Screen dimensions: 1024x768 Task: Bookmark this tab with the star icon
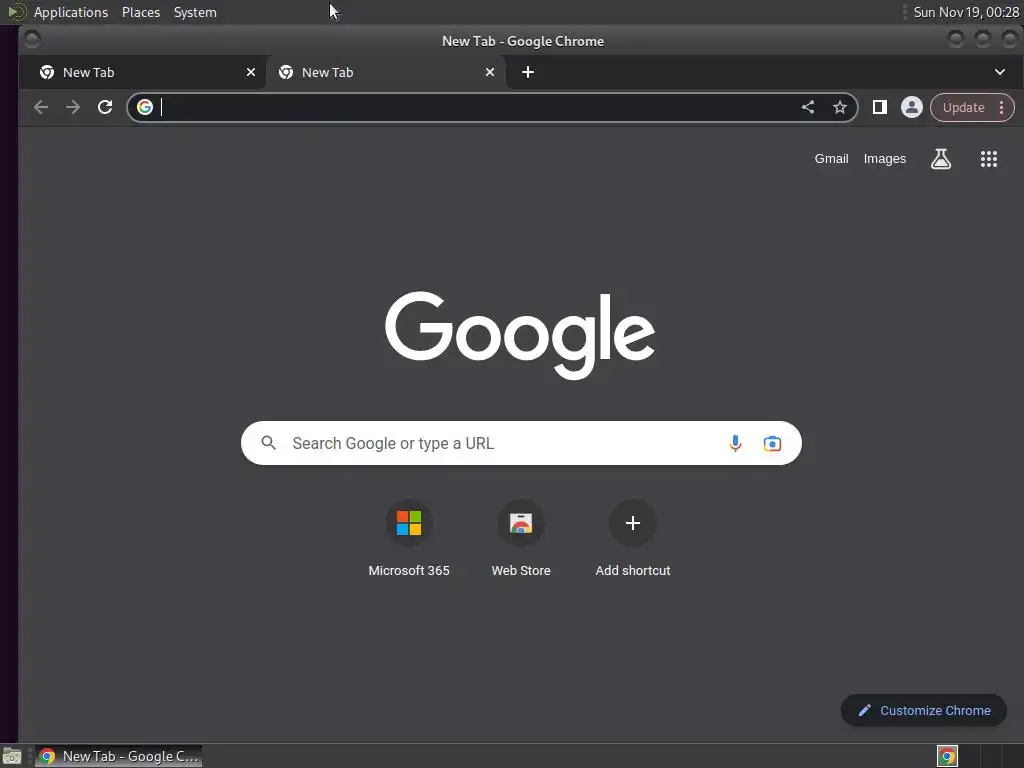click(840, 107)
